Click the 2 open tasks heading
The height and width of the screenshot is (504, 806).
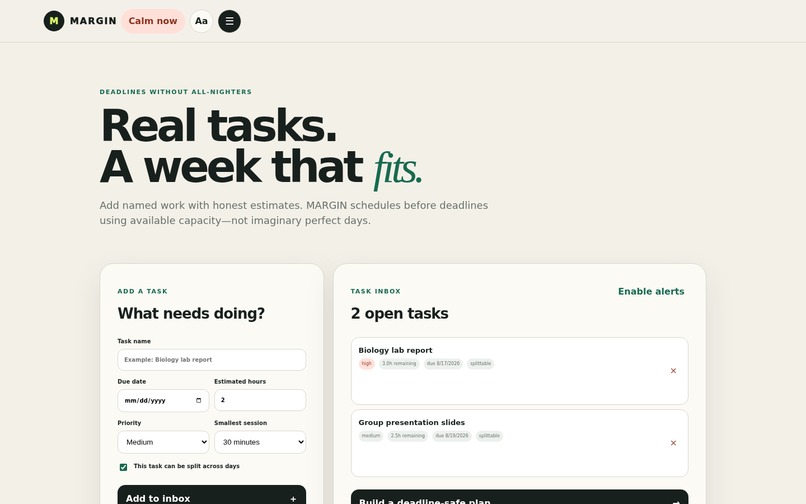tap(399, 314)
